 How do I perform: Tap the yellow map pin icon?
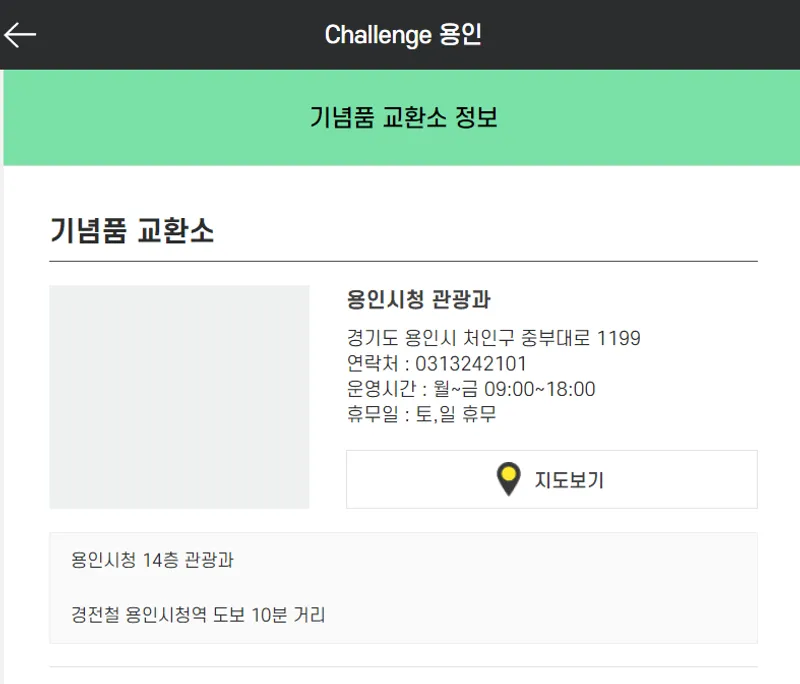(x=508, y=479)
